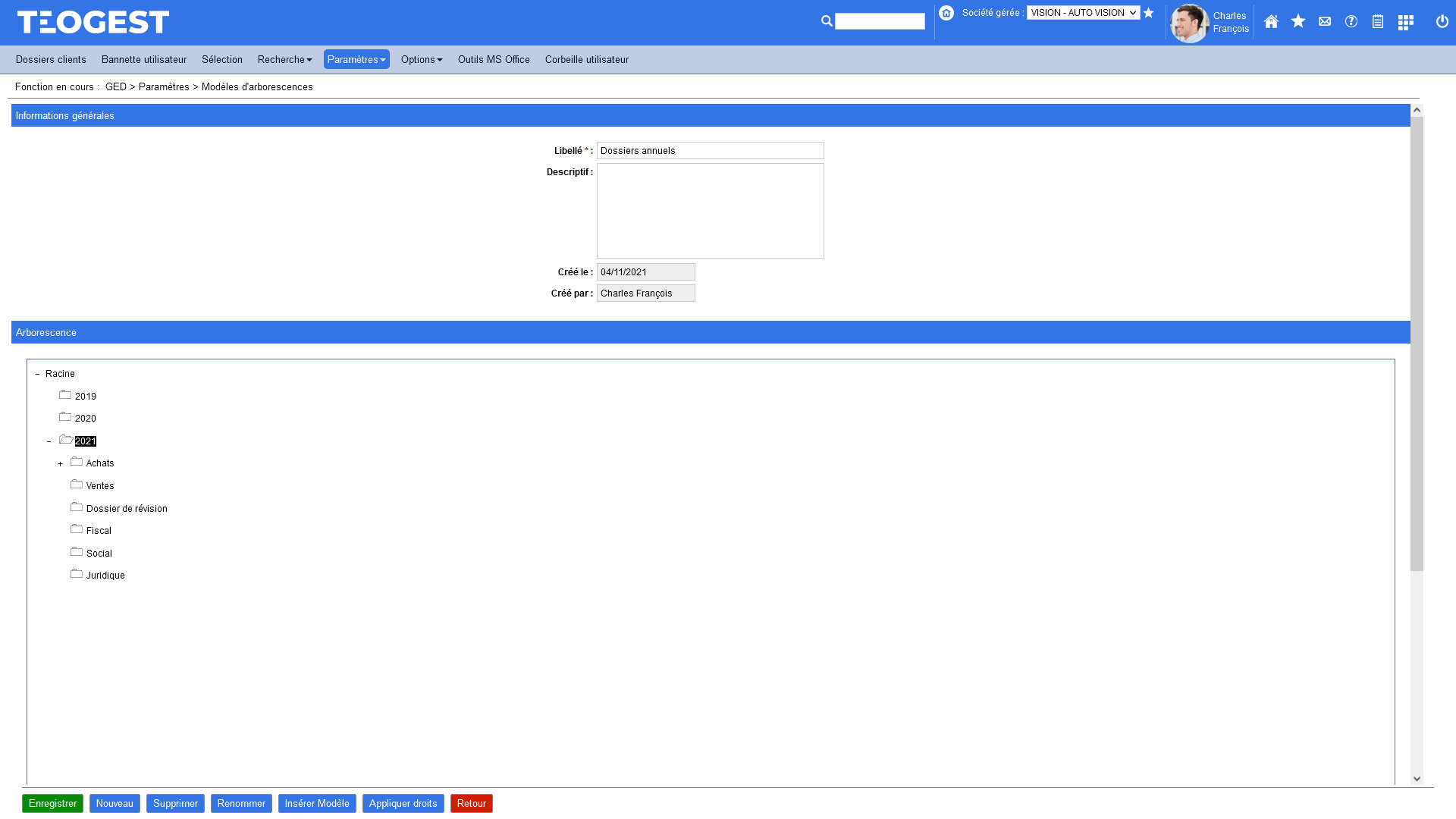1456x819 pixels.
Task: Open the notepad clipboard icon
Action: pyautogui.click(x=1377, y=22)
